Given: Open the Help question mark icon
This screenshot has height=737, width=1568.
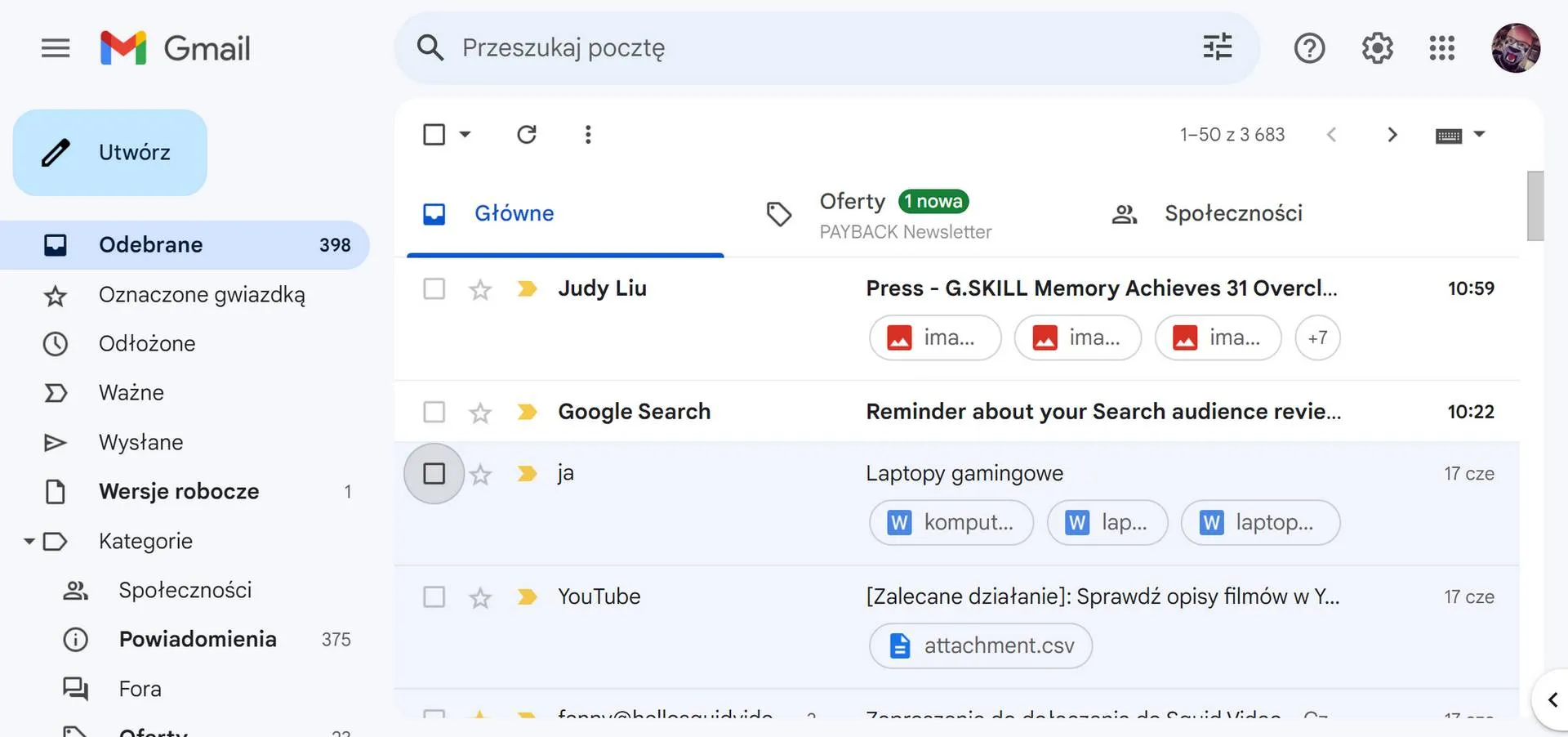Looking at the screenshot, I should tap(1309, 48).
